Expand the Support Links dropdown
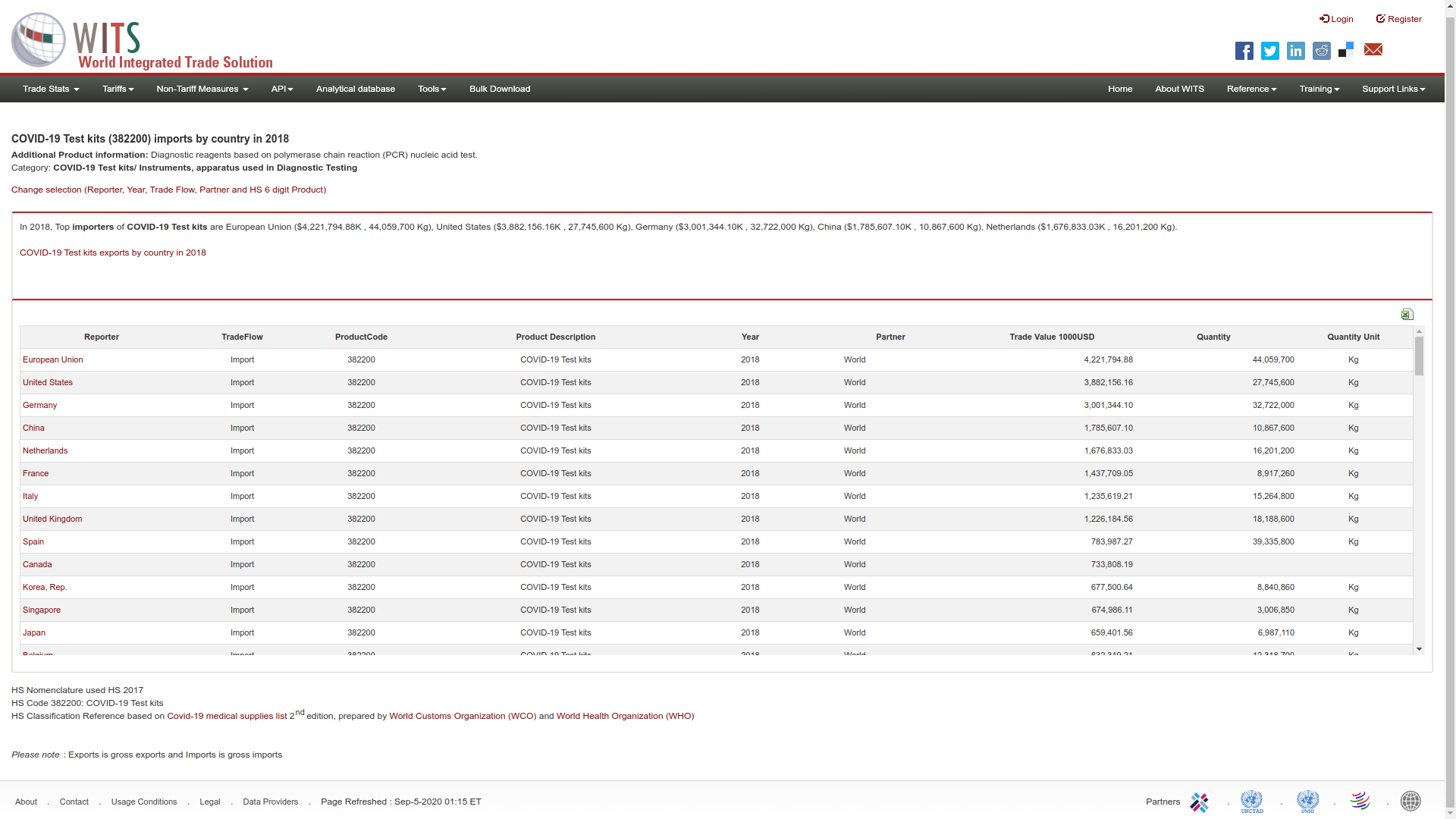The height and width of the screenshot is (819, 1456). pyautogui.click(x=1393, y=89)
